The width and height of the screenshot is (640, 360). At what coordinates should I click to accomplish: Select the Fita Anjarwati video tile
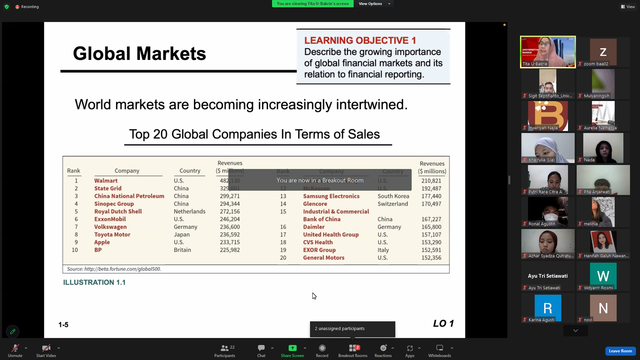point(603,180)
